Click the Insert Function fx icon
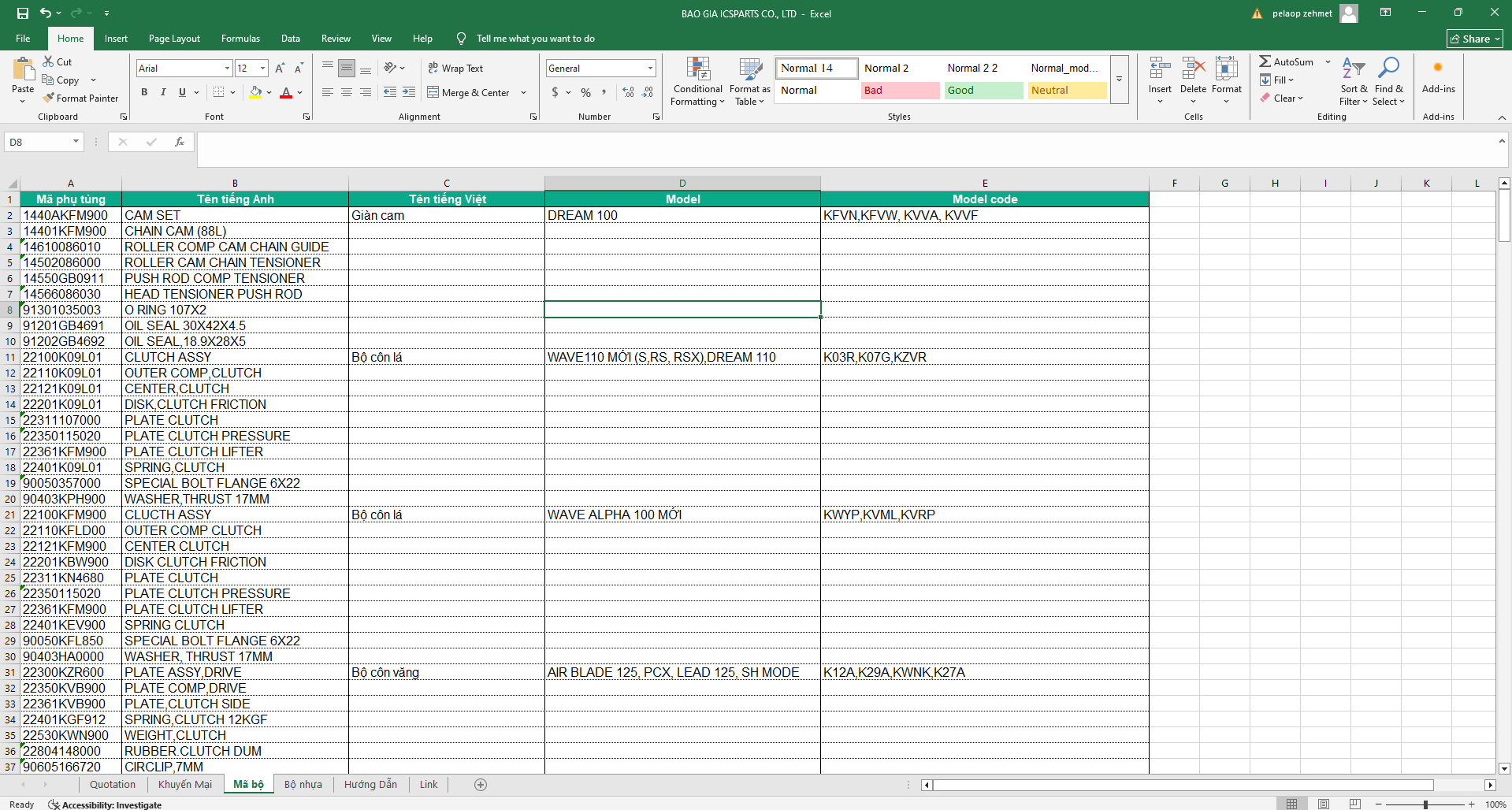Image resolution: width=1512 pixels, height=810 pixels. [x=180, y=142]
